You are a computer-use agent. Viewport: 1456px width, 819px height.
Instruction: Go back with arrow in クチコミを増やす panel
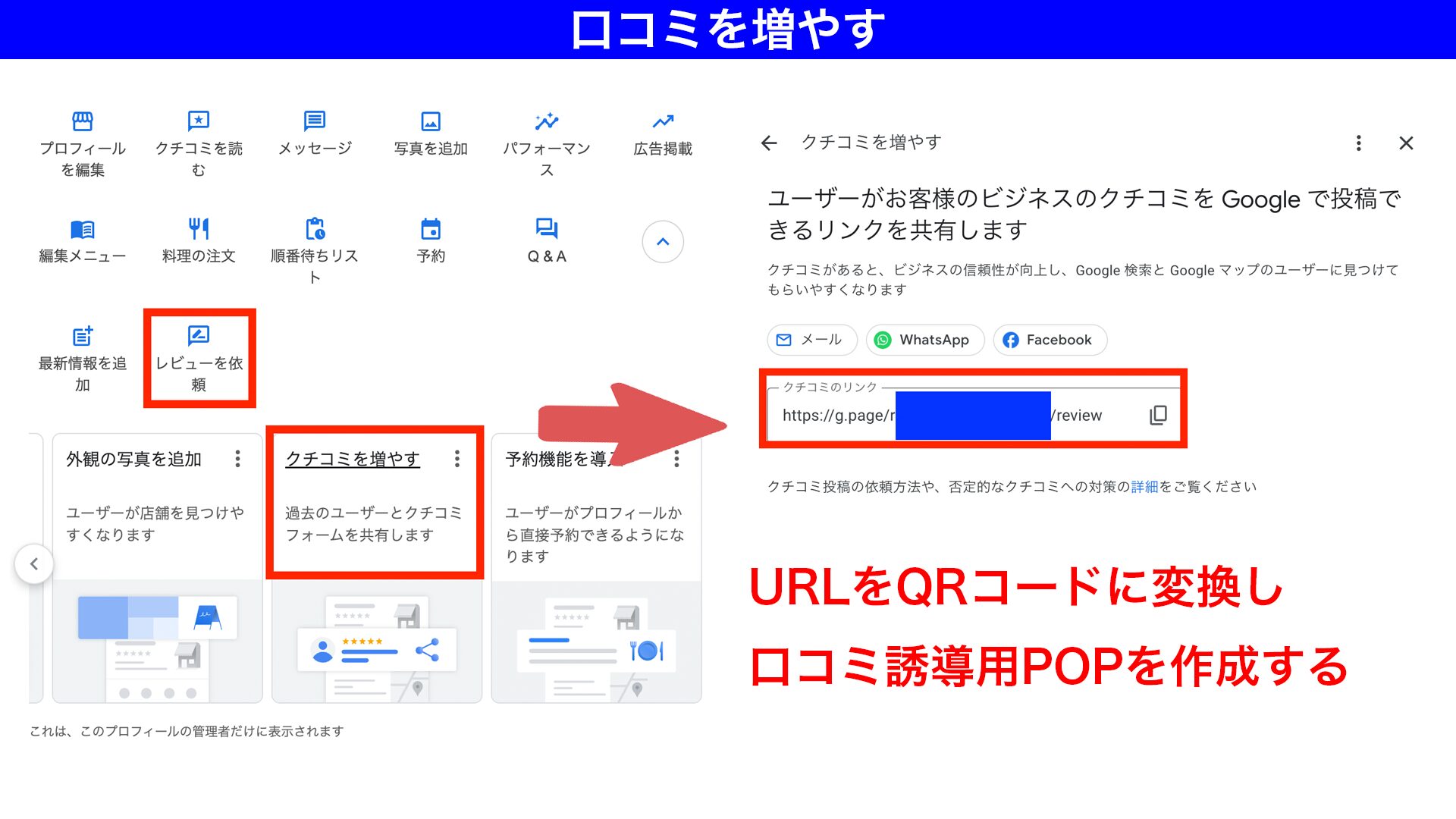pos(769,143)
